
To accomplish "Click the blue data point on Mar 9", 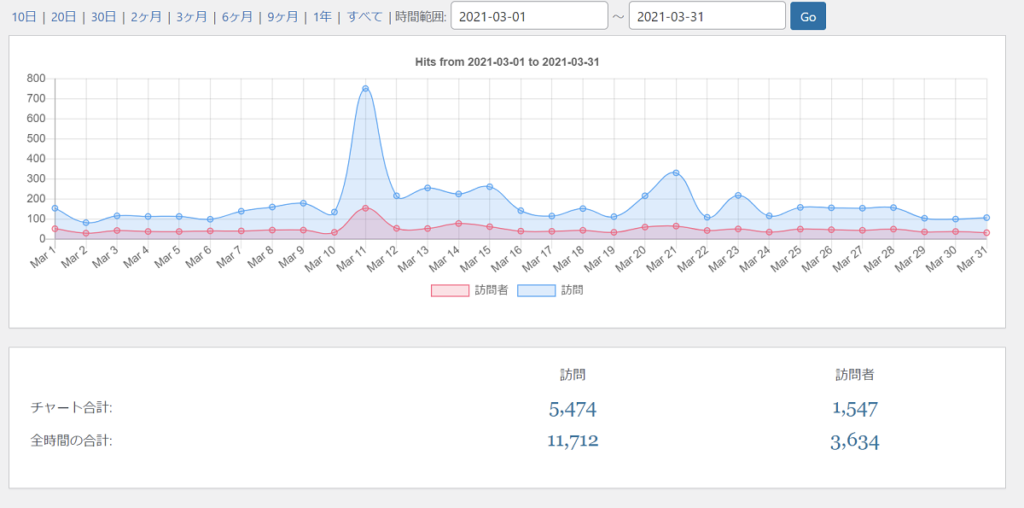I will [x=303, y=203].
